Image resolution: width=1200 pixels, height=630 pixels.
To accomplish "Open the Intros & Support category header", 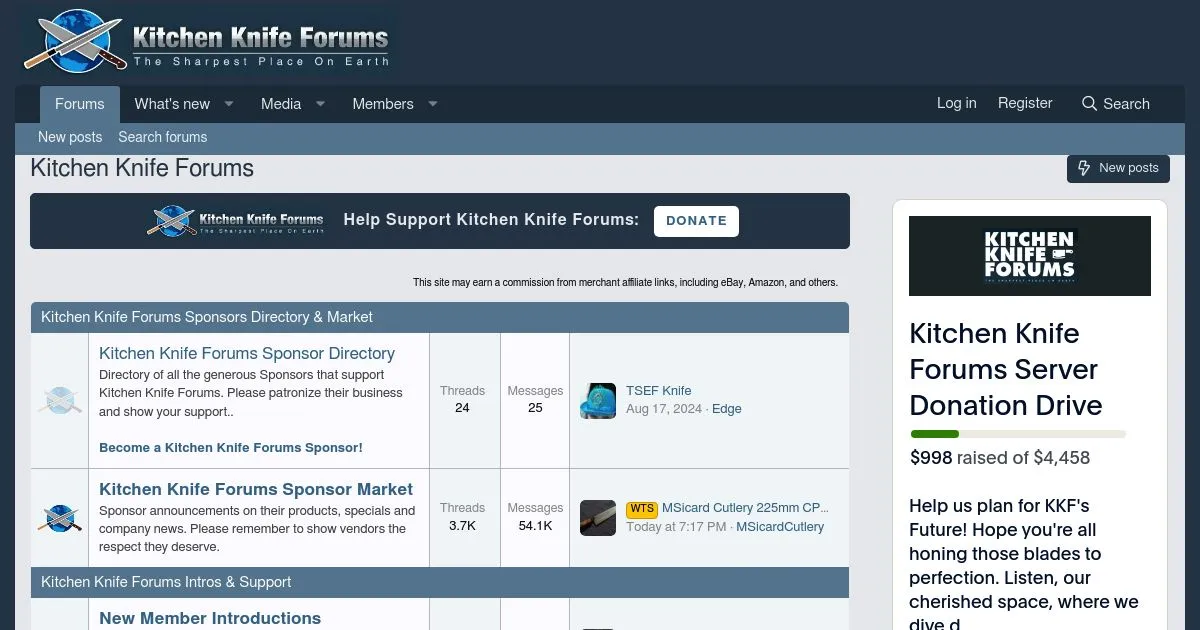I will tap(166, 582).
